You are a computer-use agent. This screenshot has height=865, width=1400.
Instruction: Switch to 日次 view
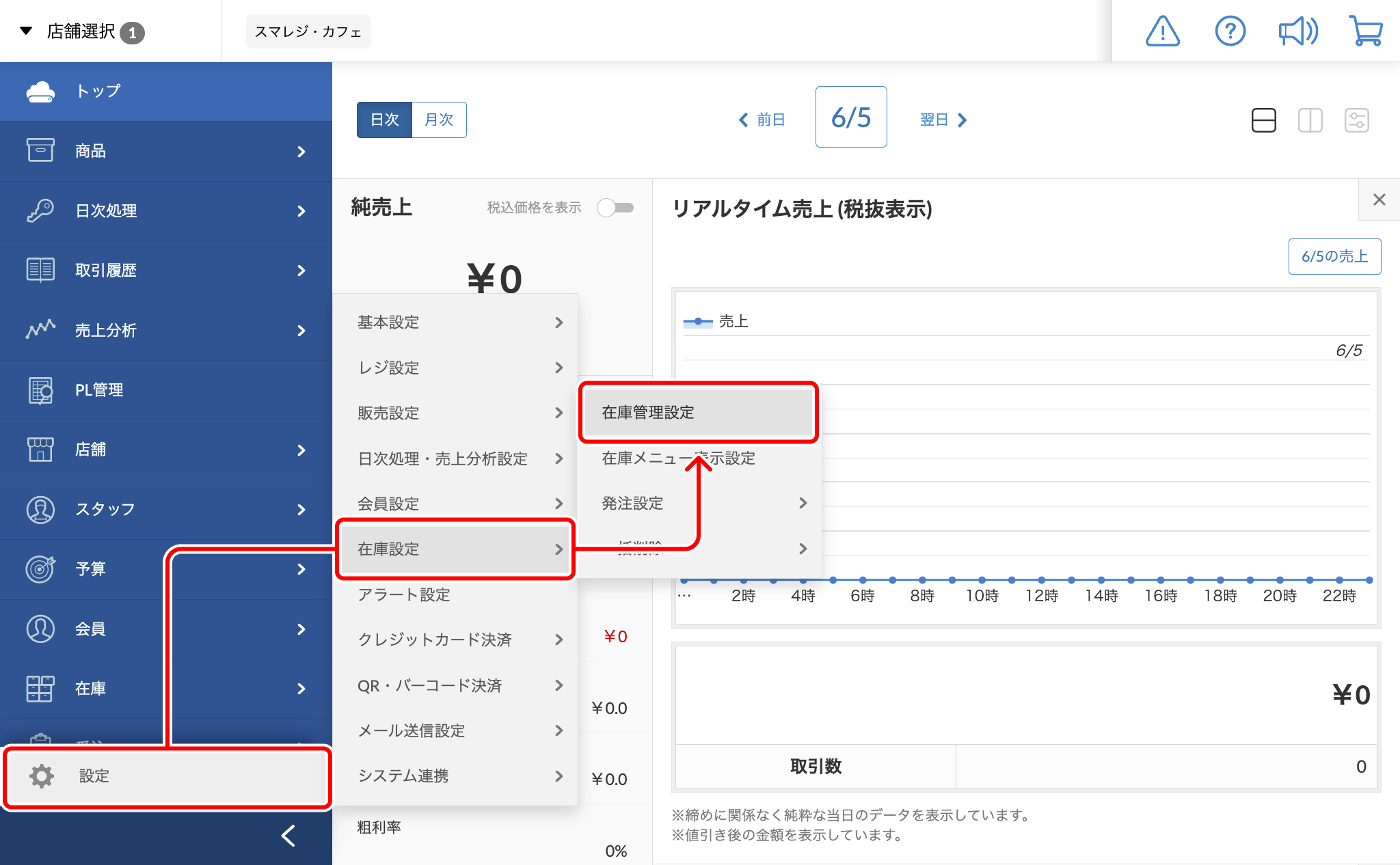click(384, 120)
